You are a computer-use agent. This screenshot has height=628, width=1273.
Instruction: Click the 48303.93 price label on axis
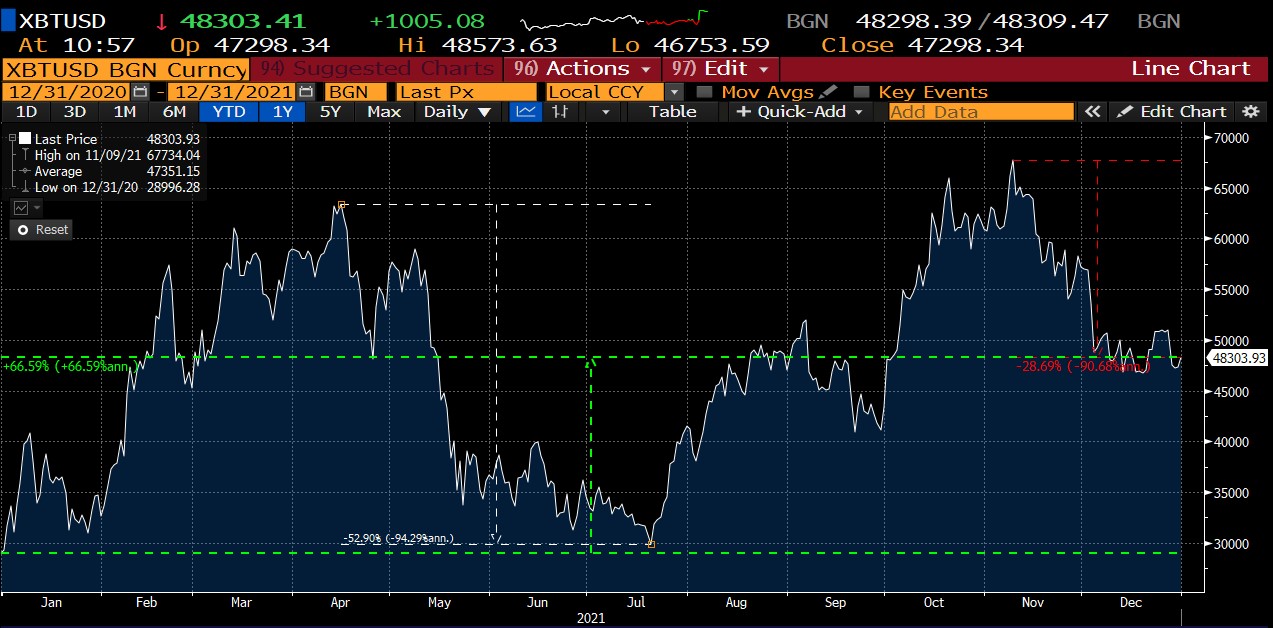tap(1239, 357)
